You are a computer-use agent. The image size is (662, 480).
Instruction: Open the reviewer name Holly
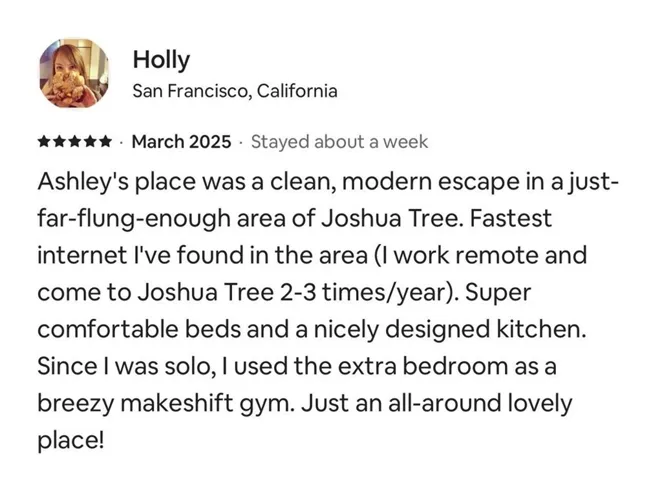(x=160, y=60)
